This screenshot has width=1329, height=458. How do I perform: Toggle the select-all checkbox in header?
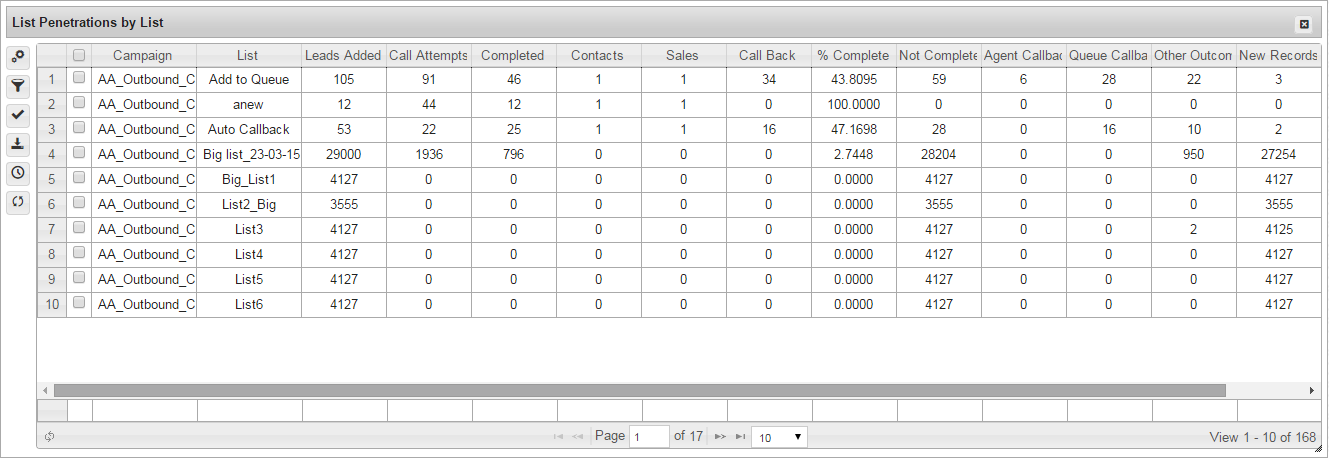coord(79,56)
